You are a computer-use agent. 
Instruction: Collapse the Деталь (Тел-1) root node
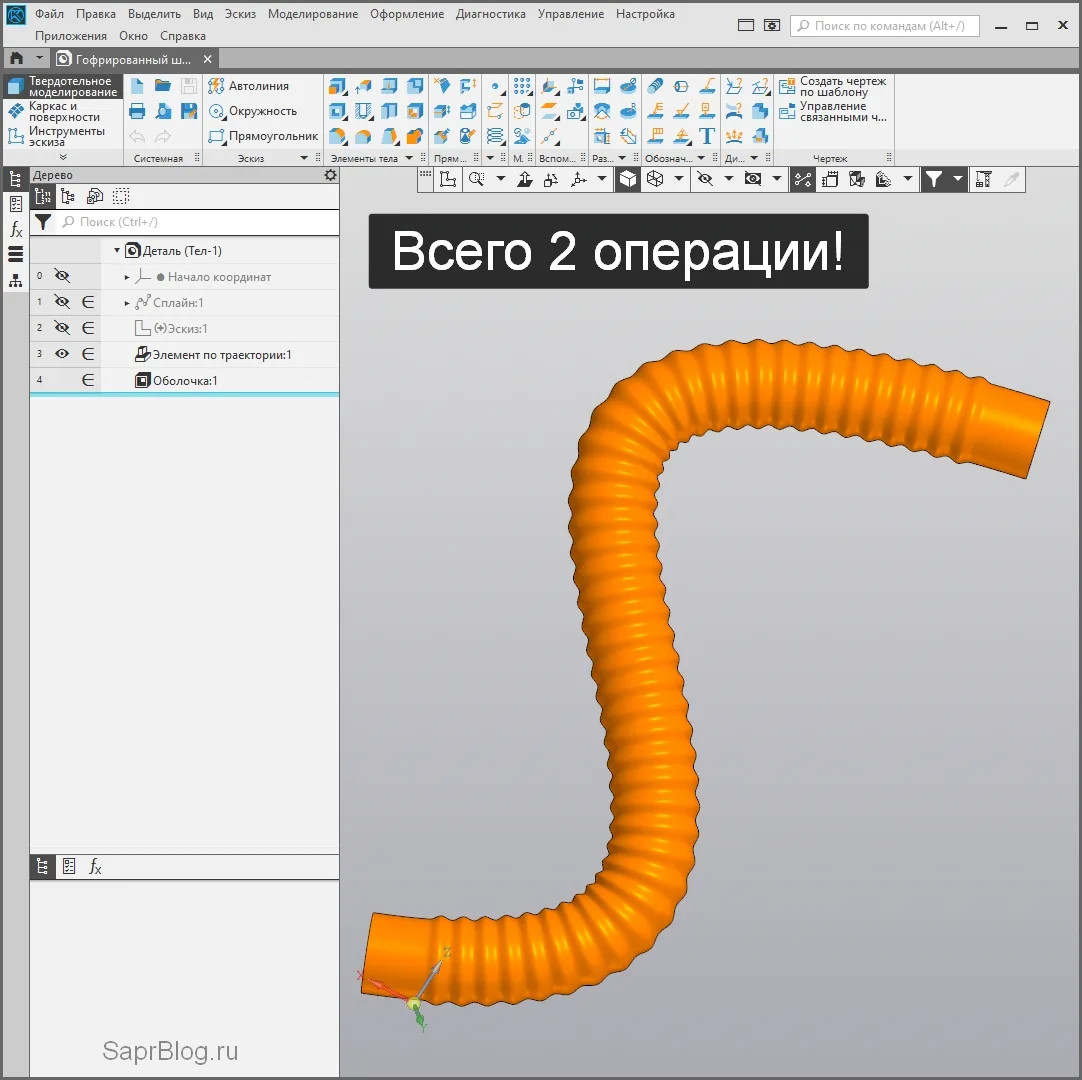point(117,251)
